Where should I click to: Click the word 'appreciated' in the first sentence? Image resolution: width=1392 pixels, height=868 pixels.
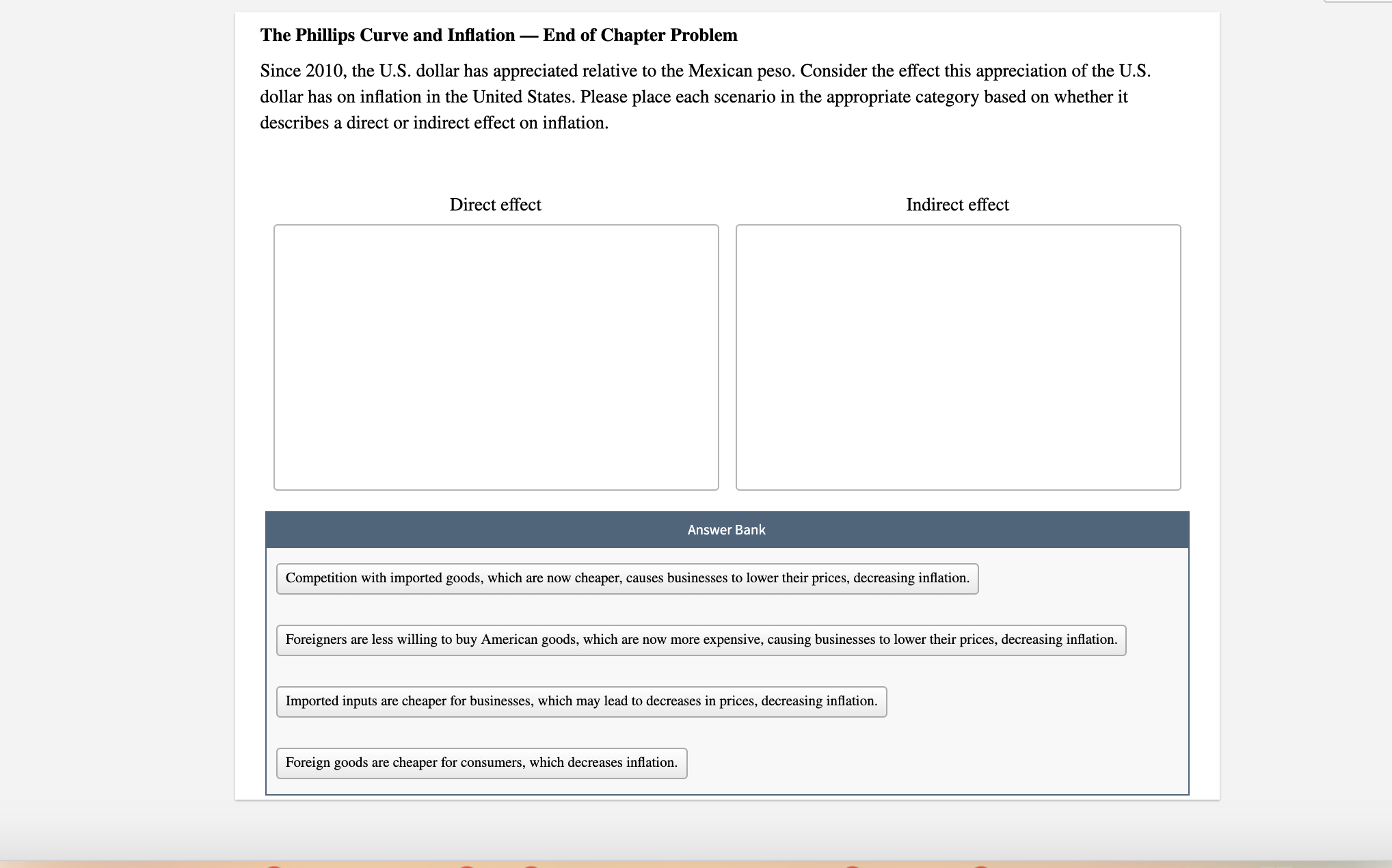(x=535, y=71)
